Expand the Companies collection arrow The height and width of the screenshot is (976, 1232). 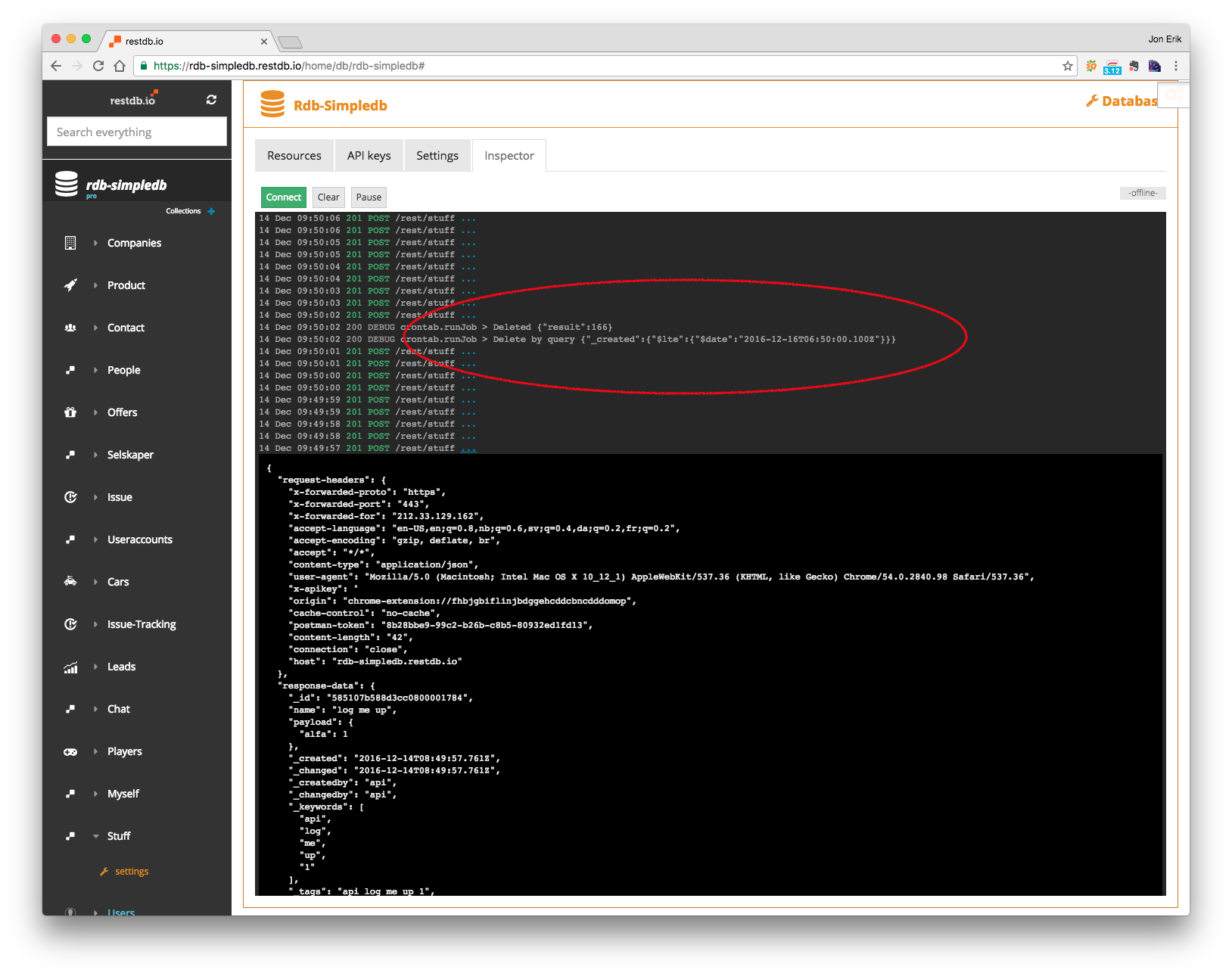[95, 243]
